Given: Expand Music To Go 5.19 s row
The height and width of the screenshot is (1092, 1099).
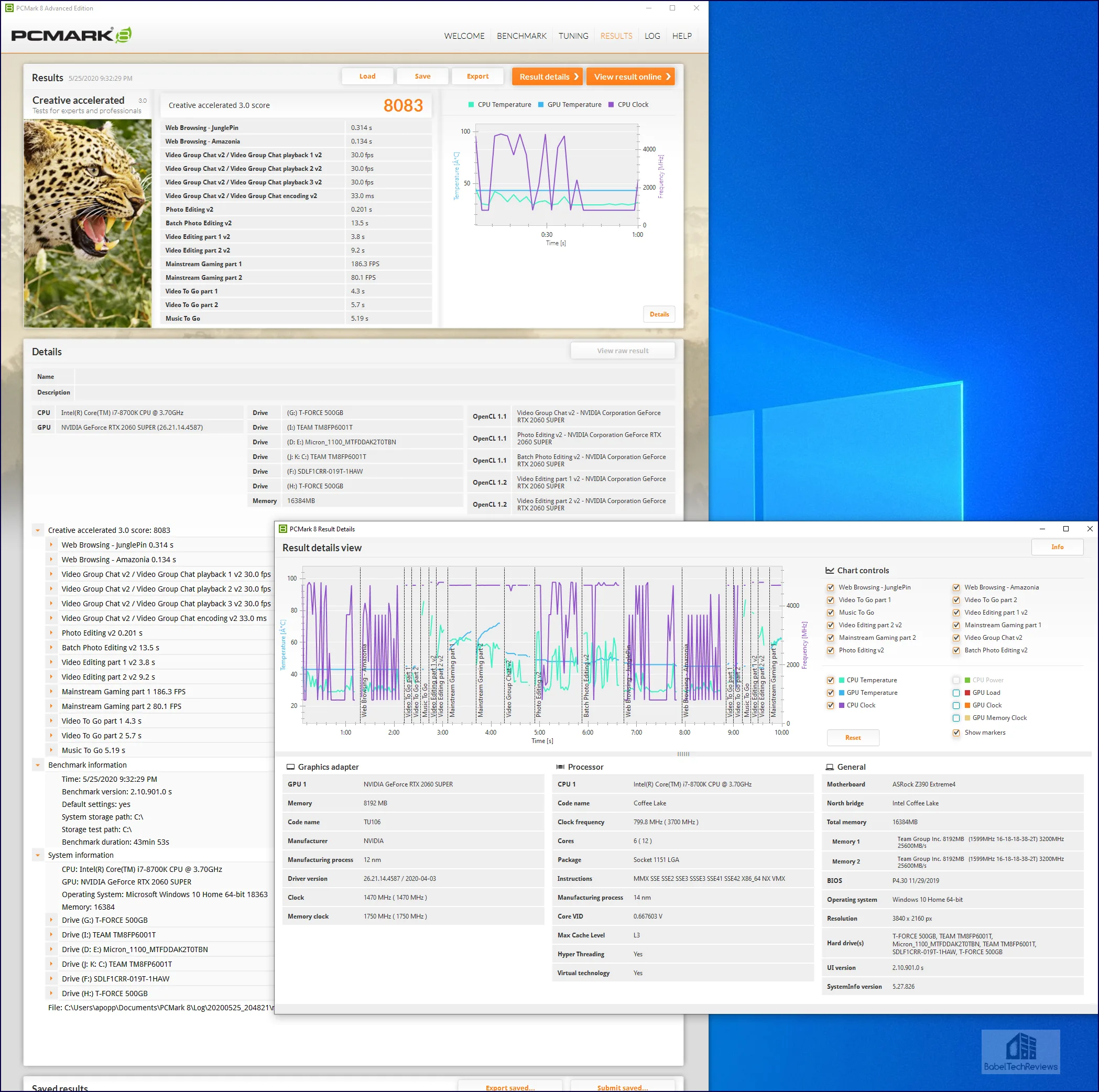Looking at the screenshot, I should coord(51,750).
